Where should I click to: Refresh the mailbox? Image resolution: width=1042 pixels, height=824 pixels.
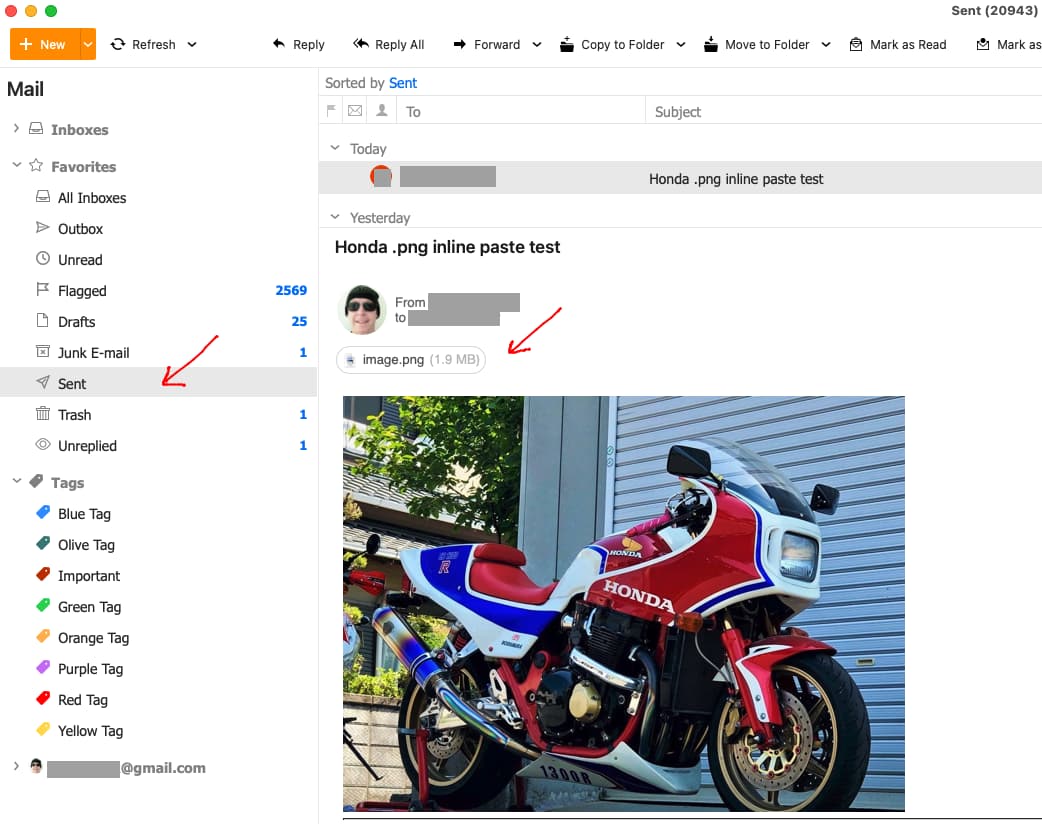[x=143, y=45]
